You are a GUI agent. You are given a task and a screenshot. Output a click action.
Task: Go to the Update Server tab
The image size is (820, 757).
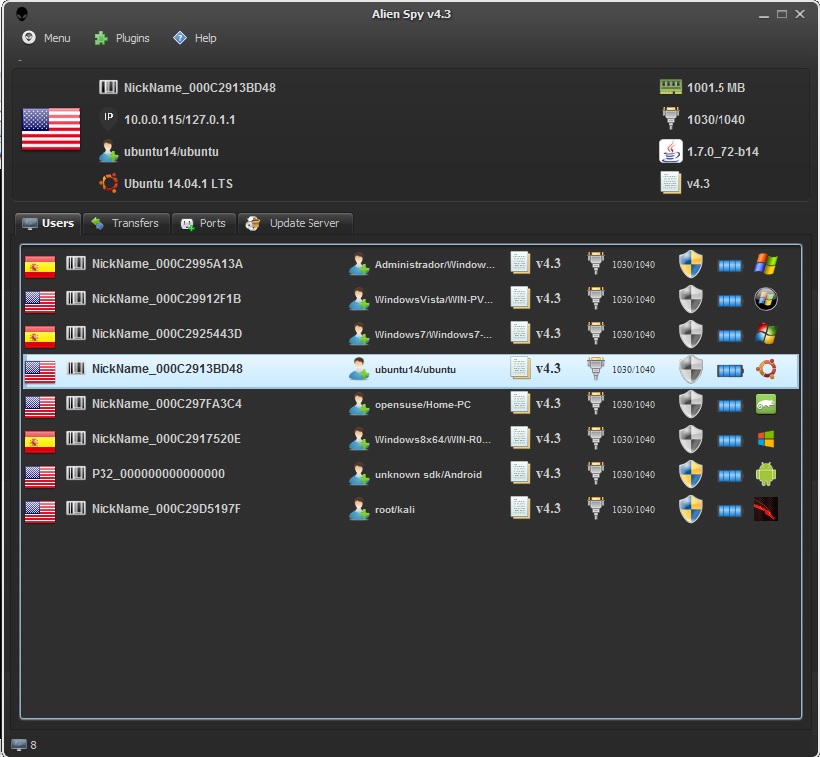tap(295, 223)
